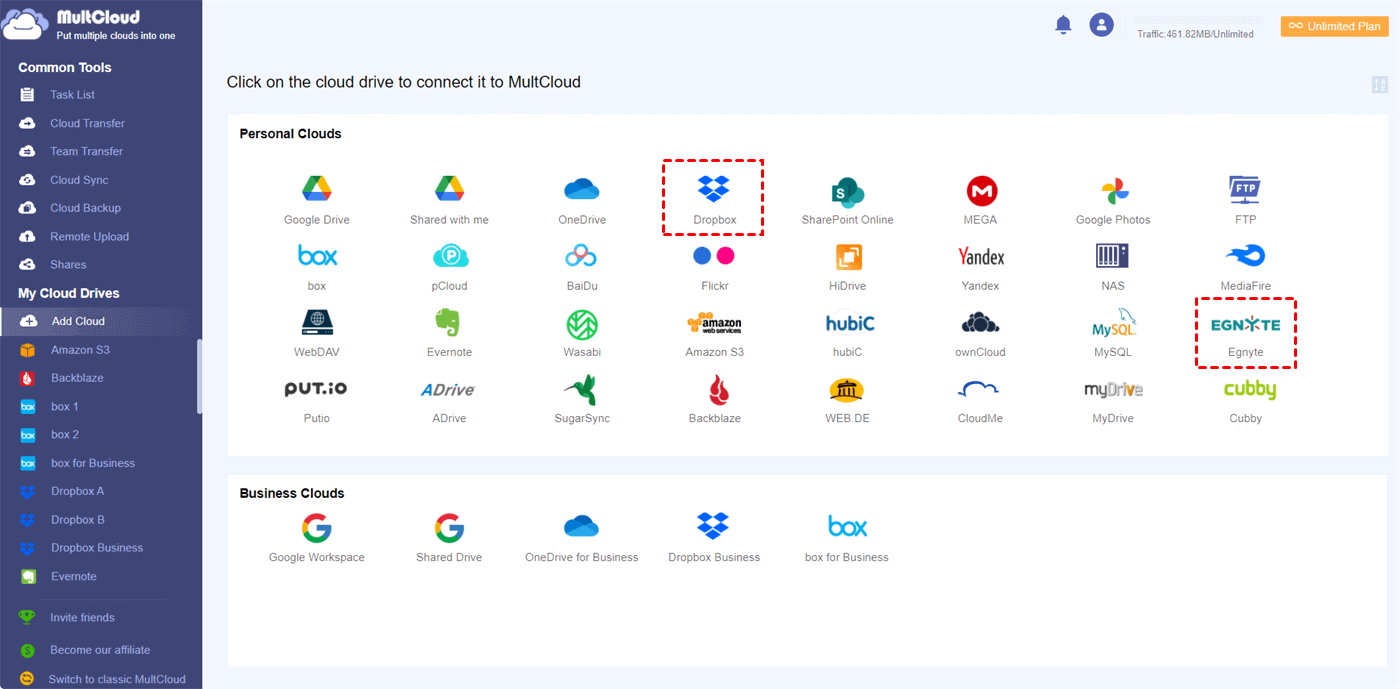Connect Google Photos

click(1113, 200)
